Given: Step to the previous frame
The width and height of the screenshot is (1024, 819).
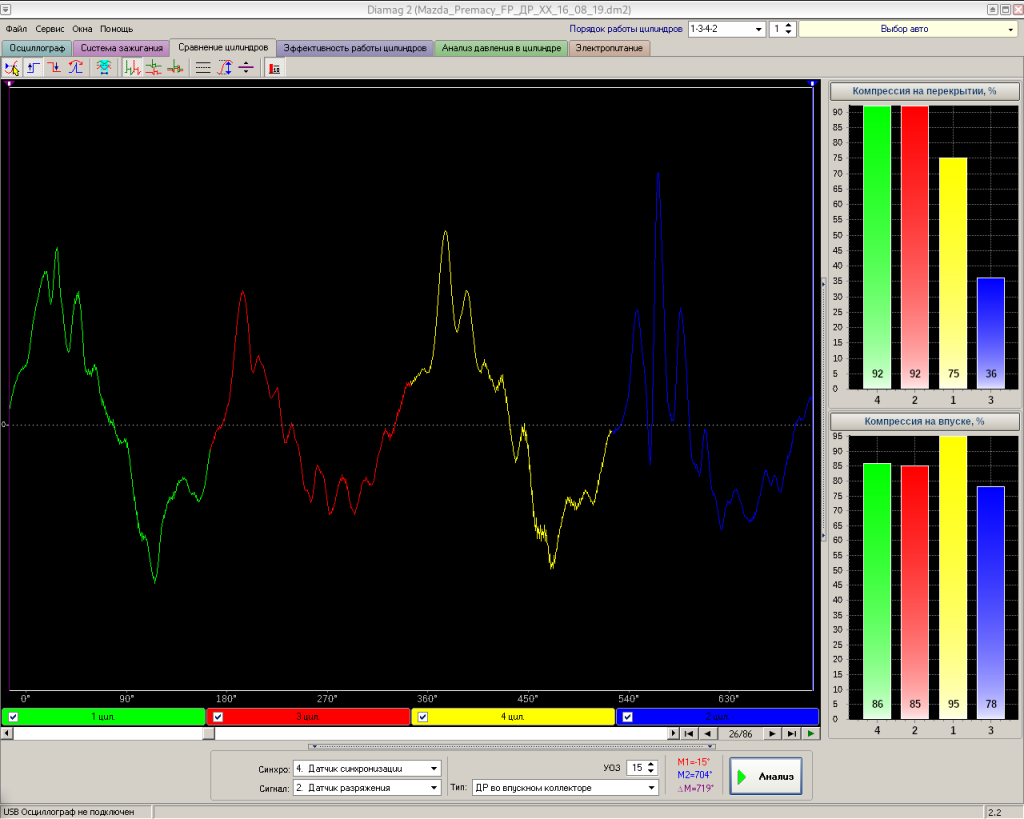Looking at the screenshot, I should pos(707,733).
